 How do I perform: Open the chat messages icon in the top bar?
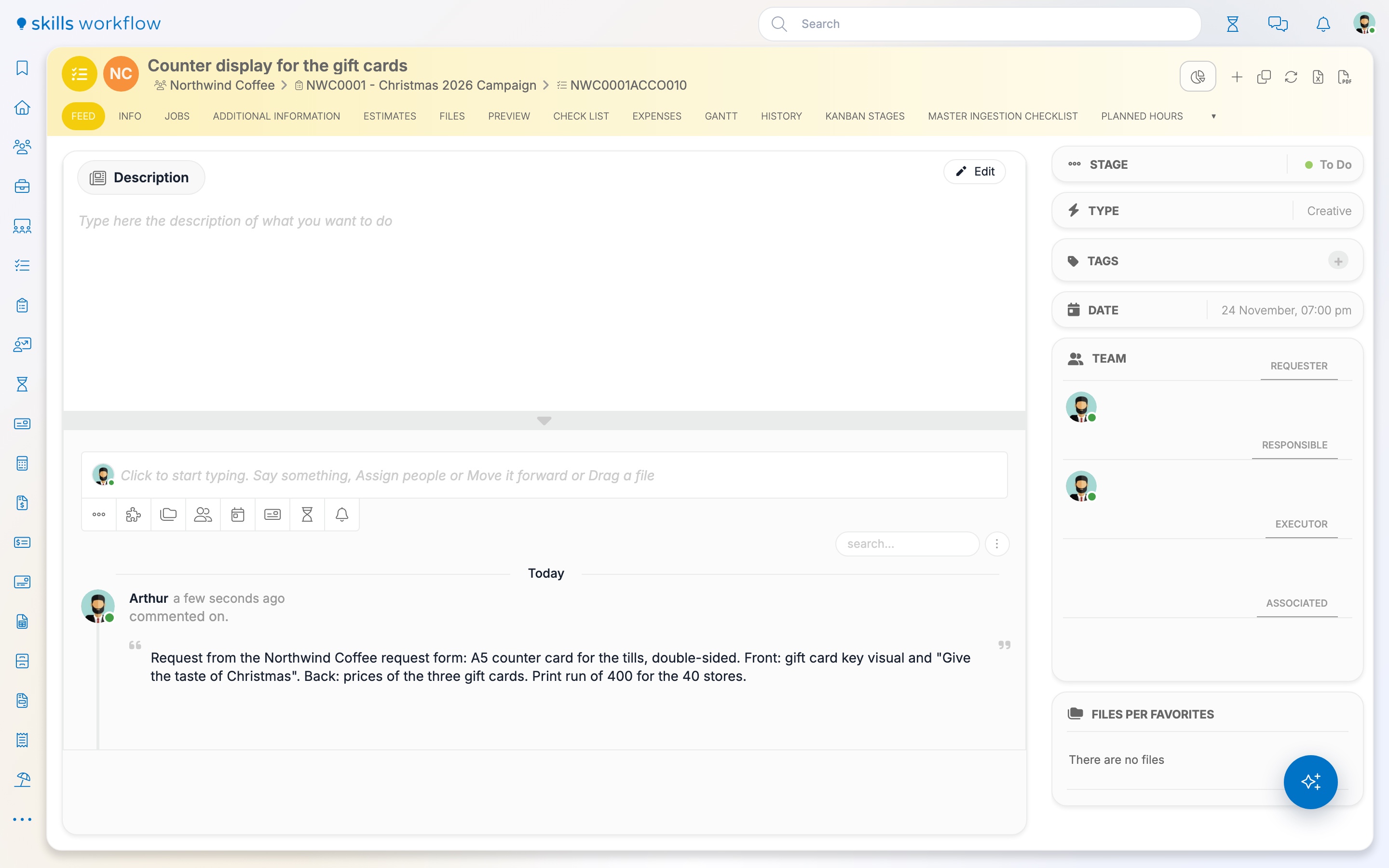pyautogui.click(x=1278, y=24)
